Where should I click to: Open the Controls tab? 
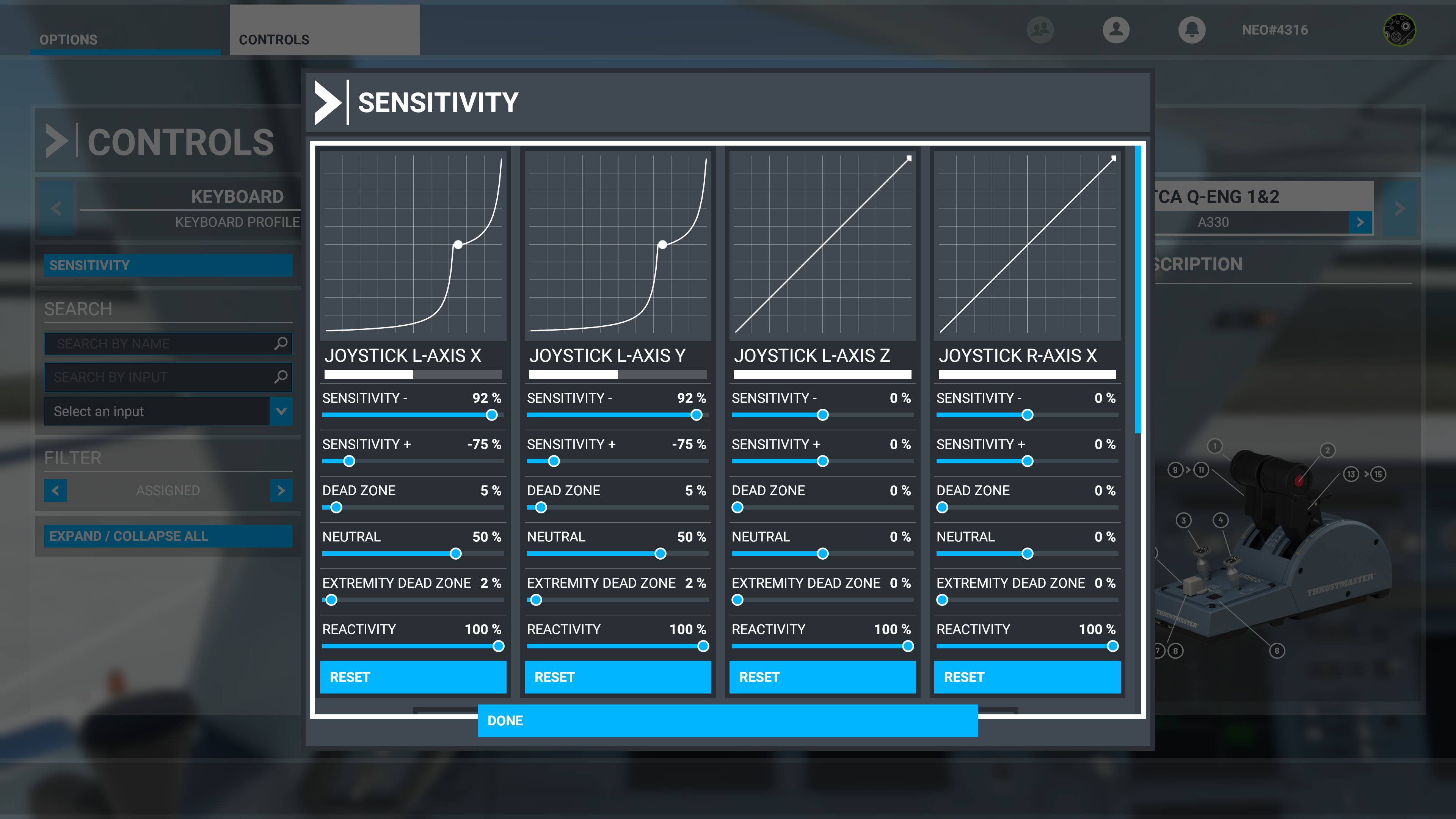pos(274,39)
